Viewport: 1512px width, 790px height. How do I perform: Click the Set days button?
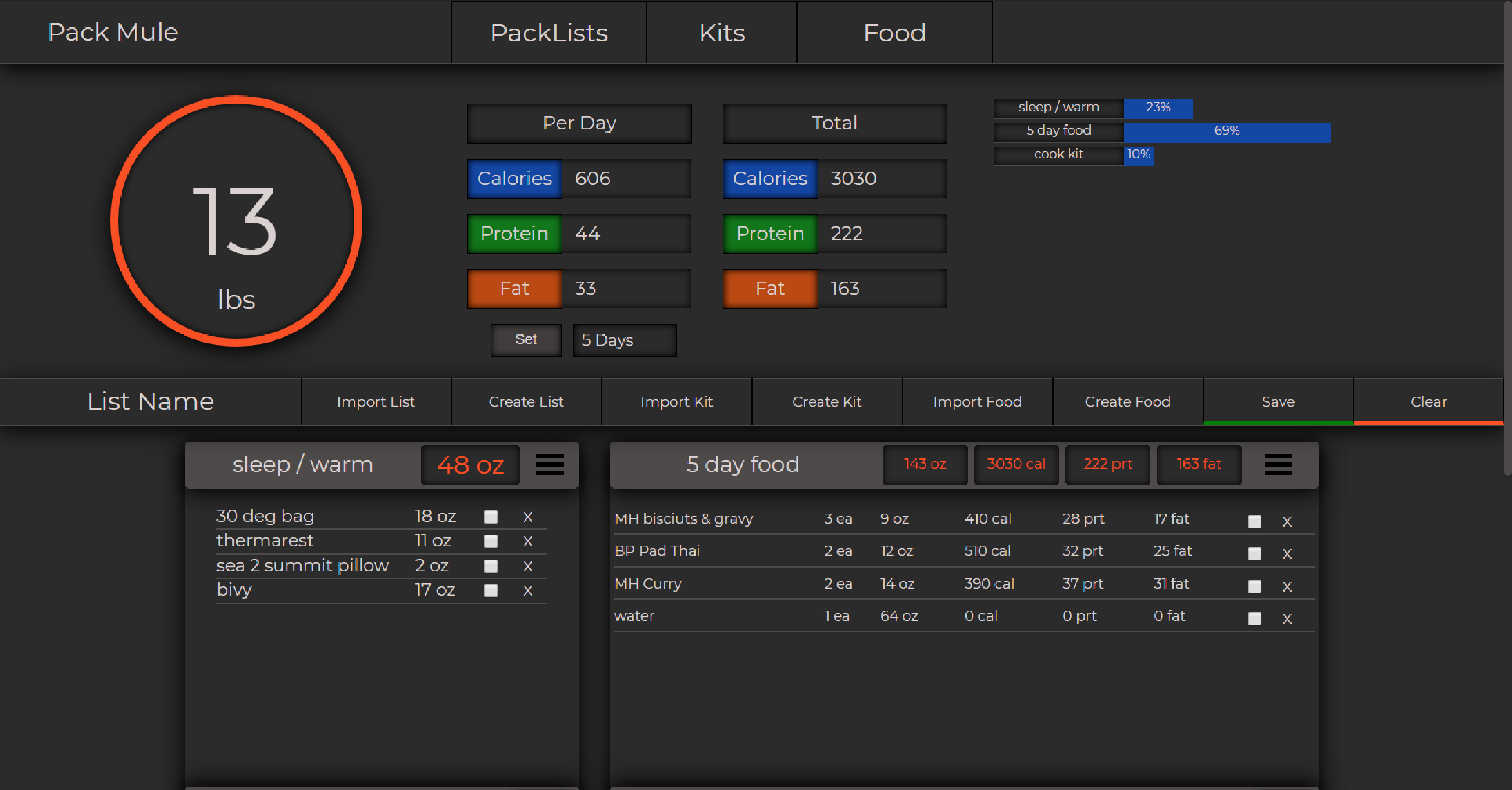point(525,340)
